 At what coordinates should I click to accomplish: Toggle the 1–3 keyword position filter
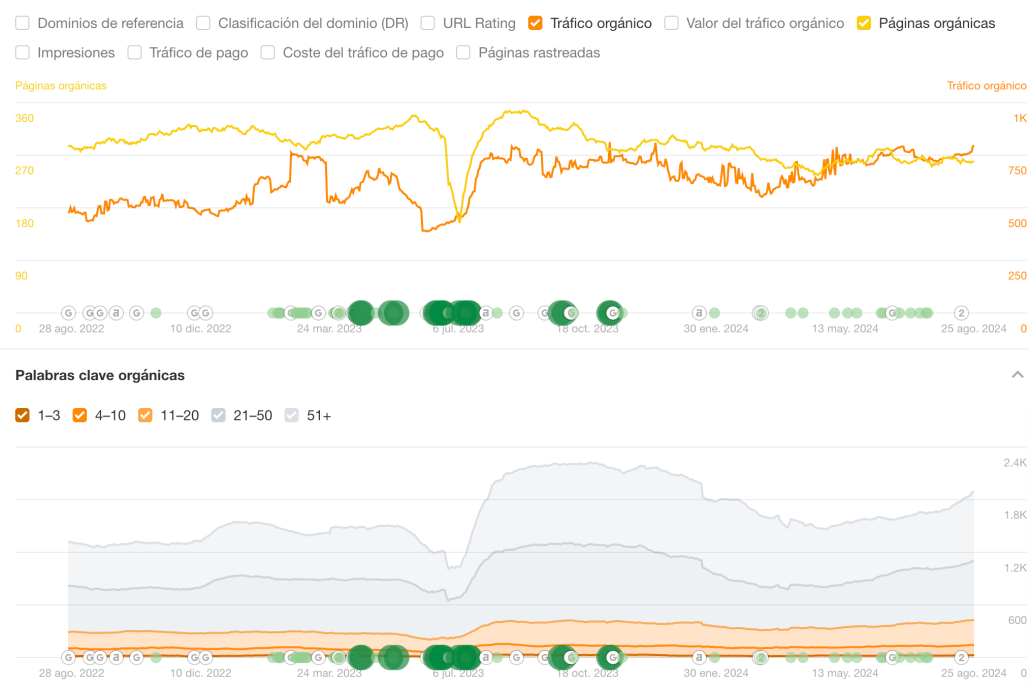(23, 415)
